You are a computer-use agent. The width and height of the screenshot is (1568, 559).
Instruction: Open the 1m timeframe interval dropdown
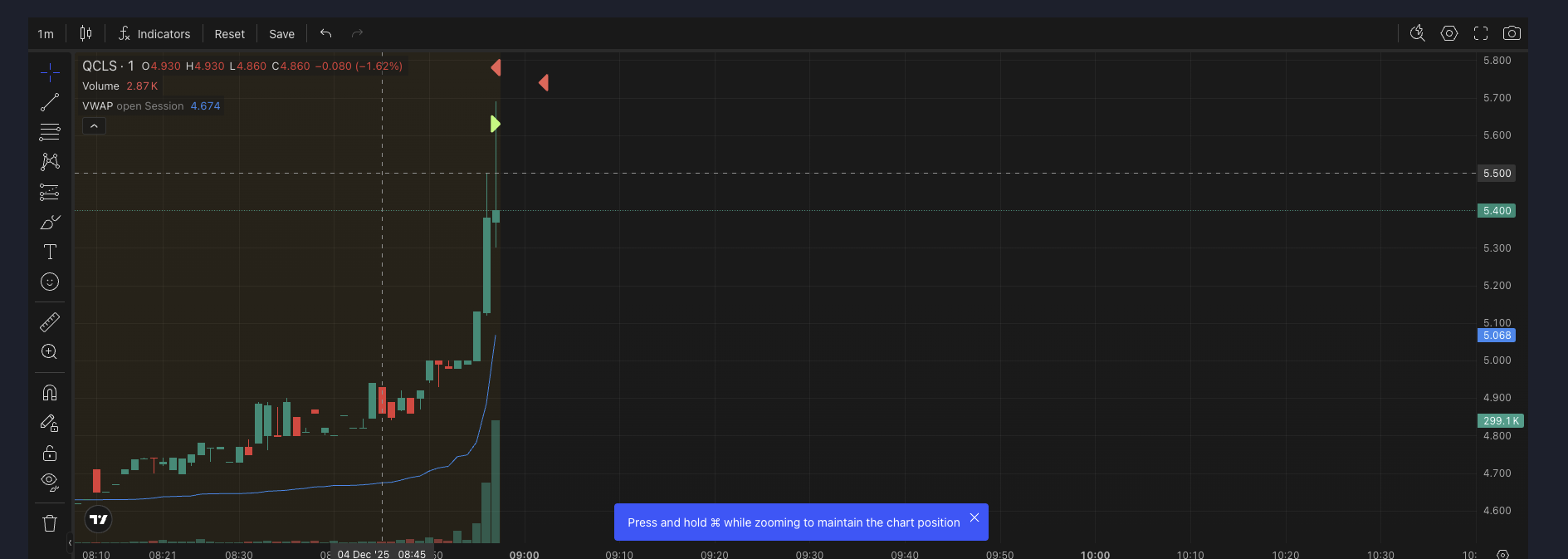[46, 34]
